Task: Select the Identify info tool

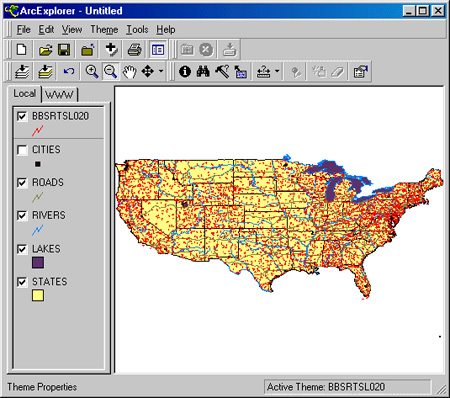Action: 185,71
